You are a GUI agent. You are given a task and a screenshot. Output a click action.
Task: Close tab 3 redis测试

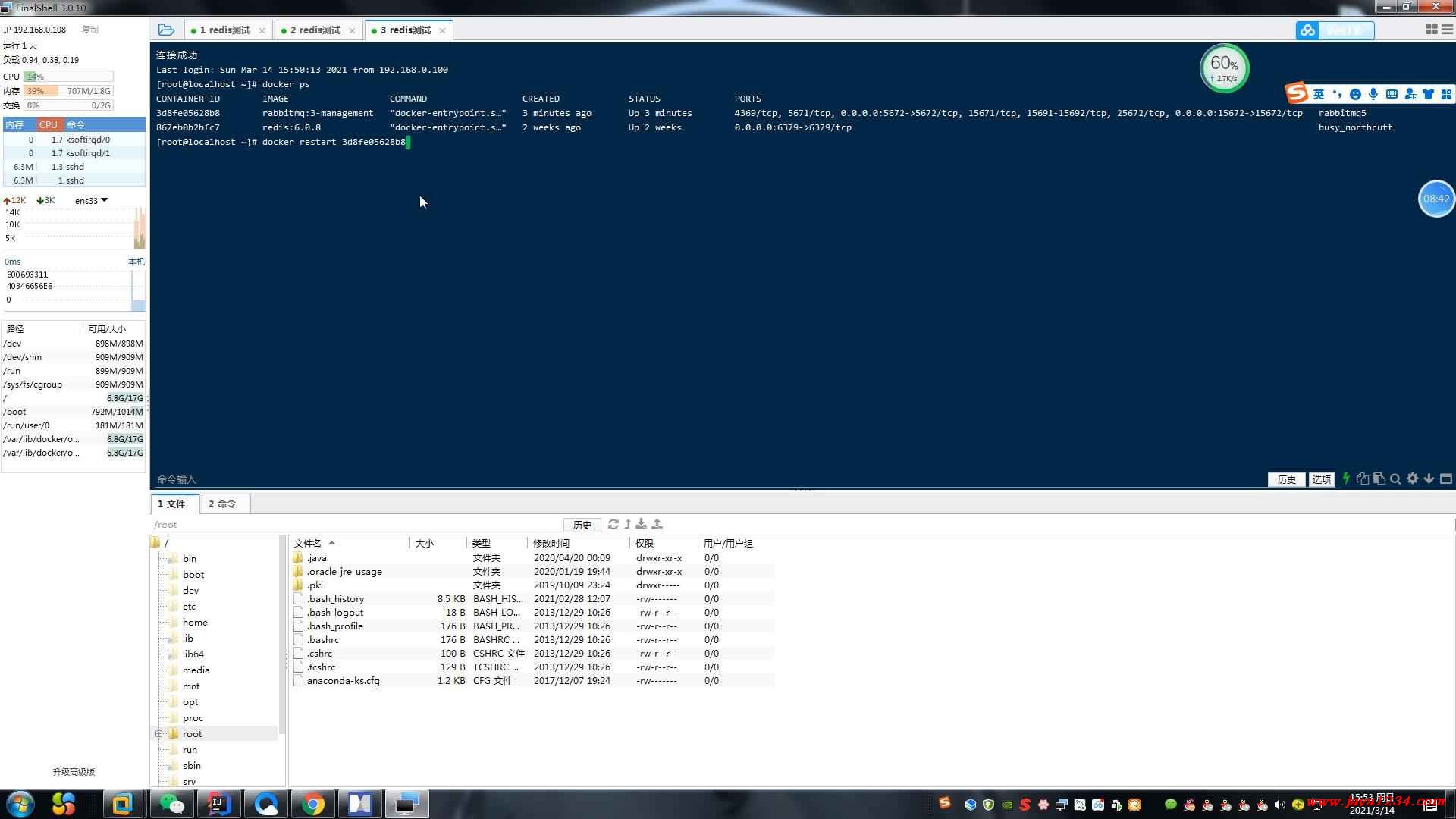(x=442, y=30)
